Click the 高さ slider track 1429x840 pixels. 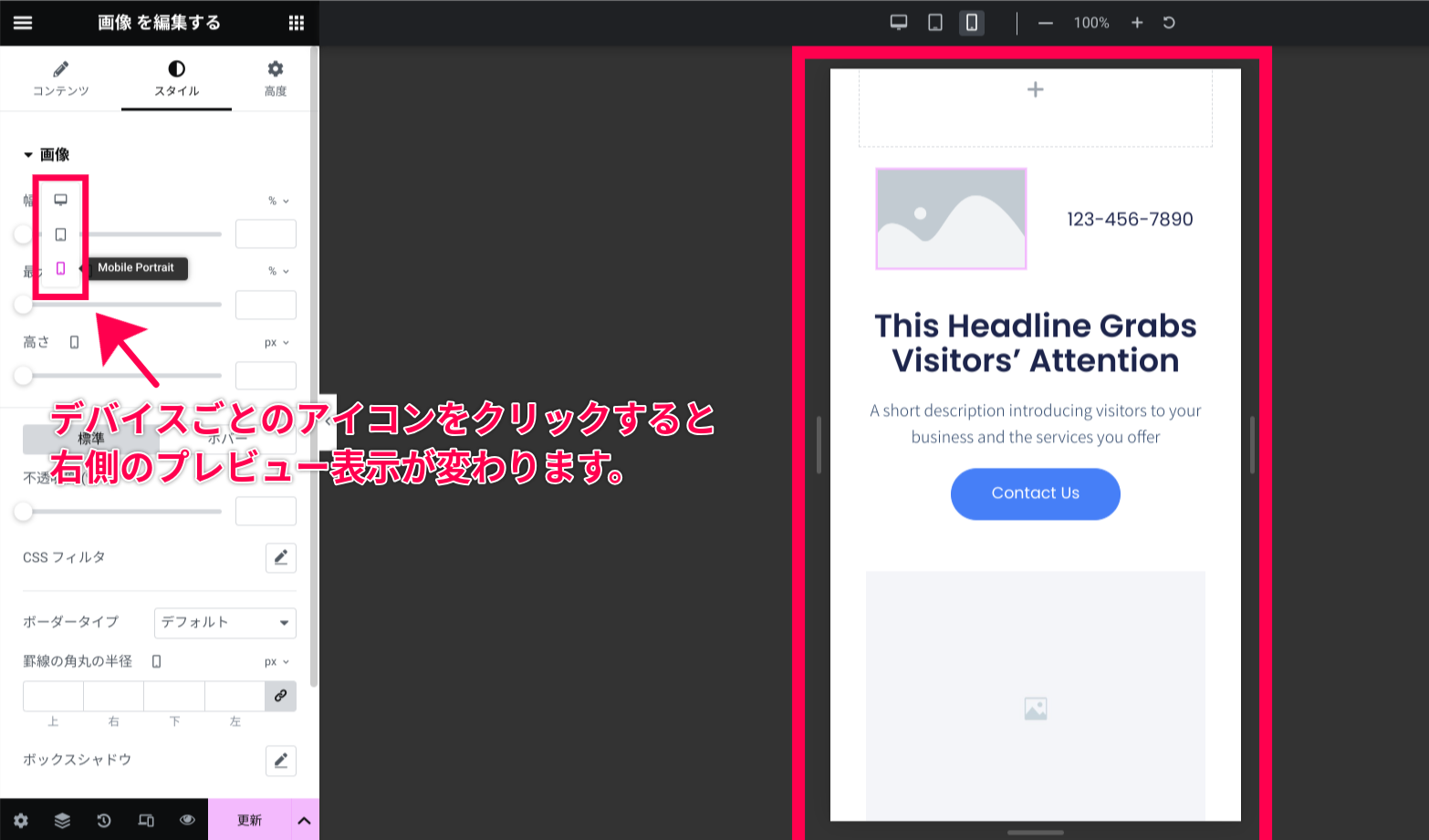coord(122,376)
